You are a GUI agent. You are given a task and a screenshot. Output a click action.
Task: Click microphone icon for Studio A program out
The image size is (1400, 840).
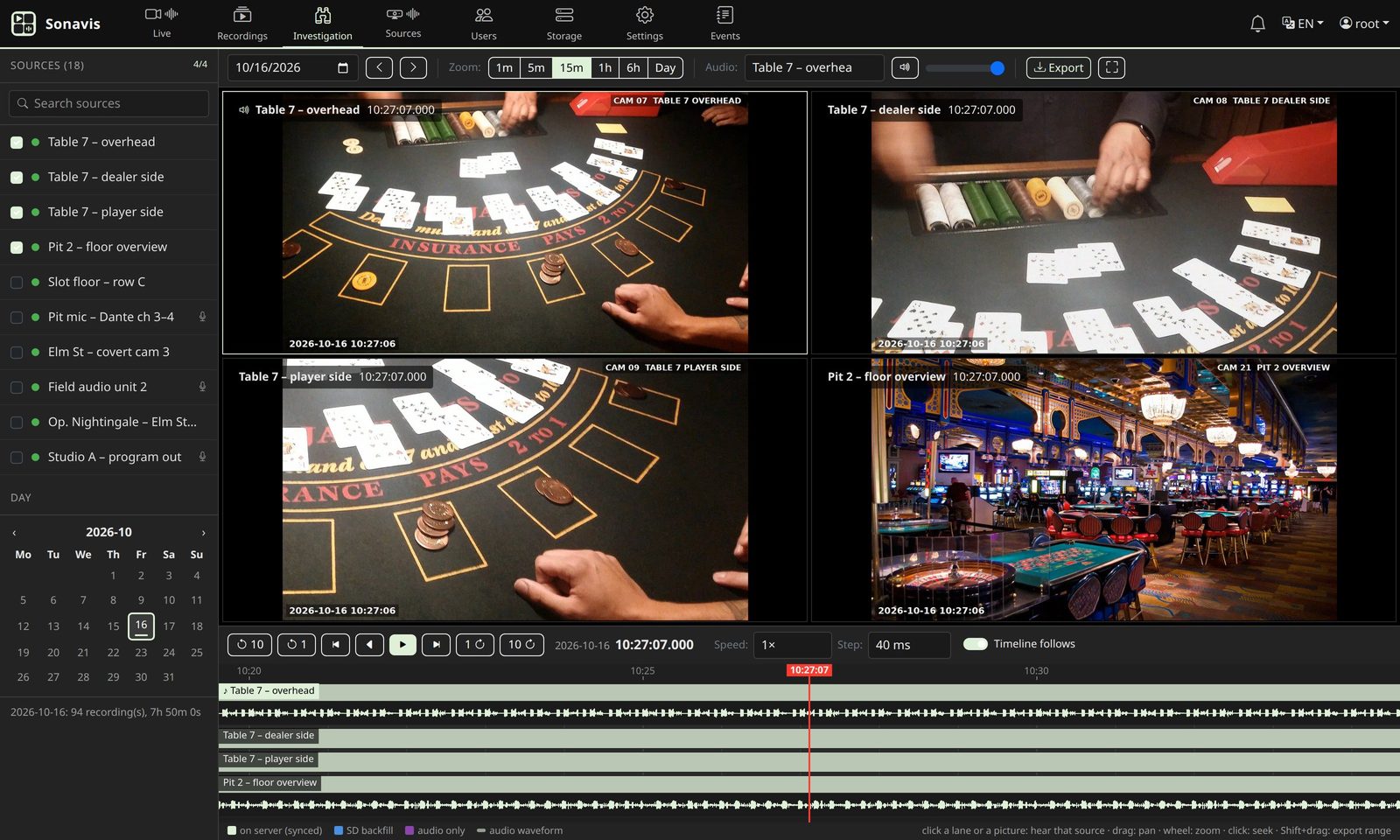[202, 457]
